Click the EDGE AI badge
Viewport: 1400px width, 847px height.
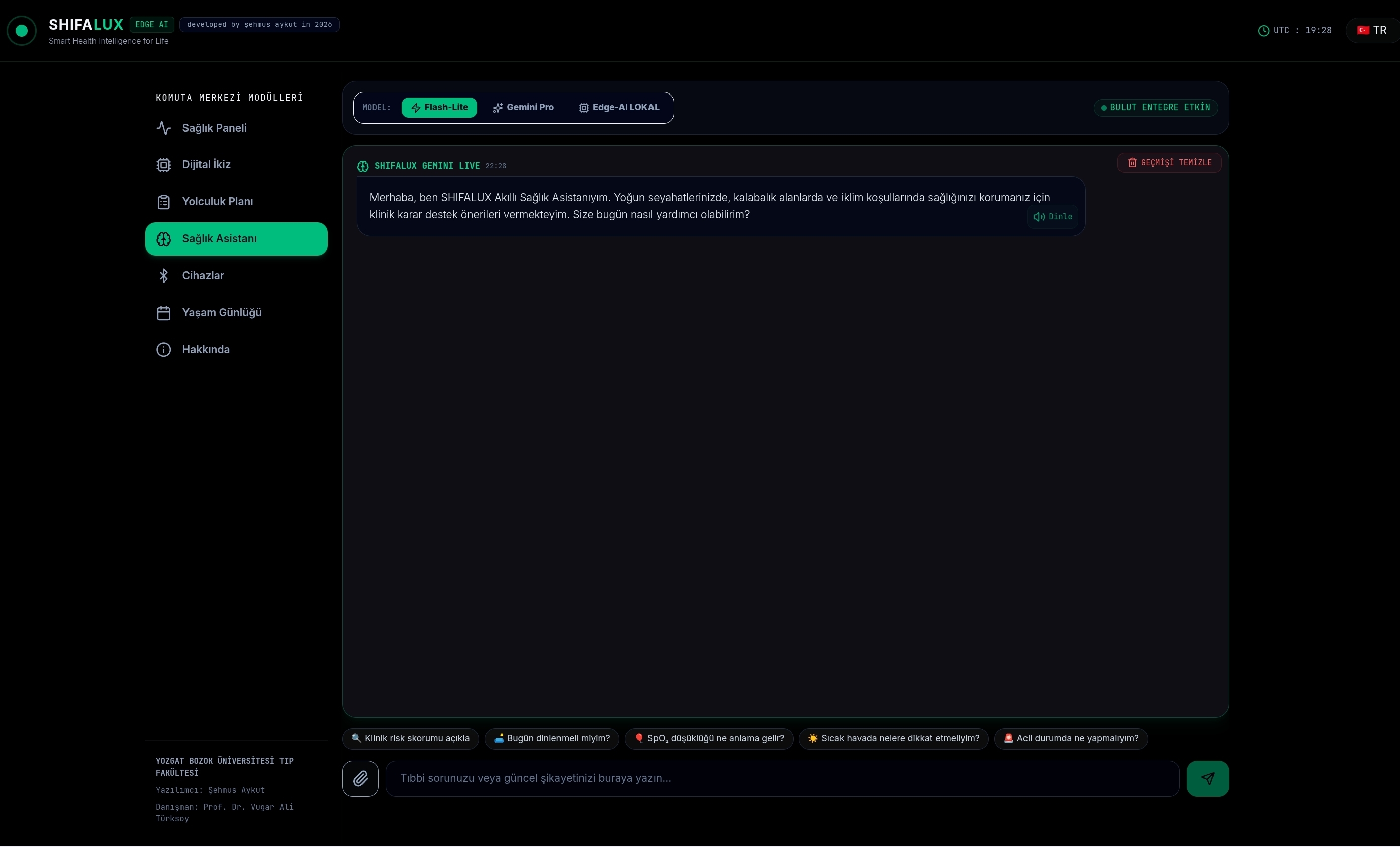[152, 25]
